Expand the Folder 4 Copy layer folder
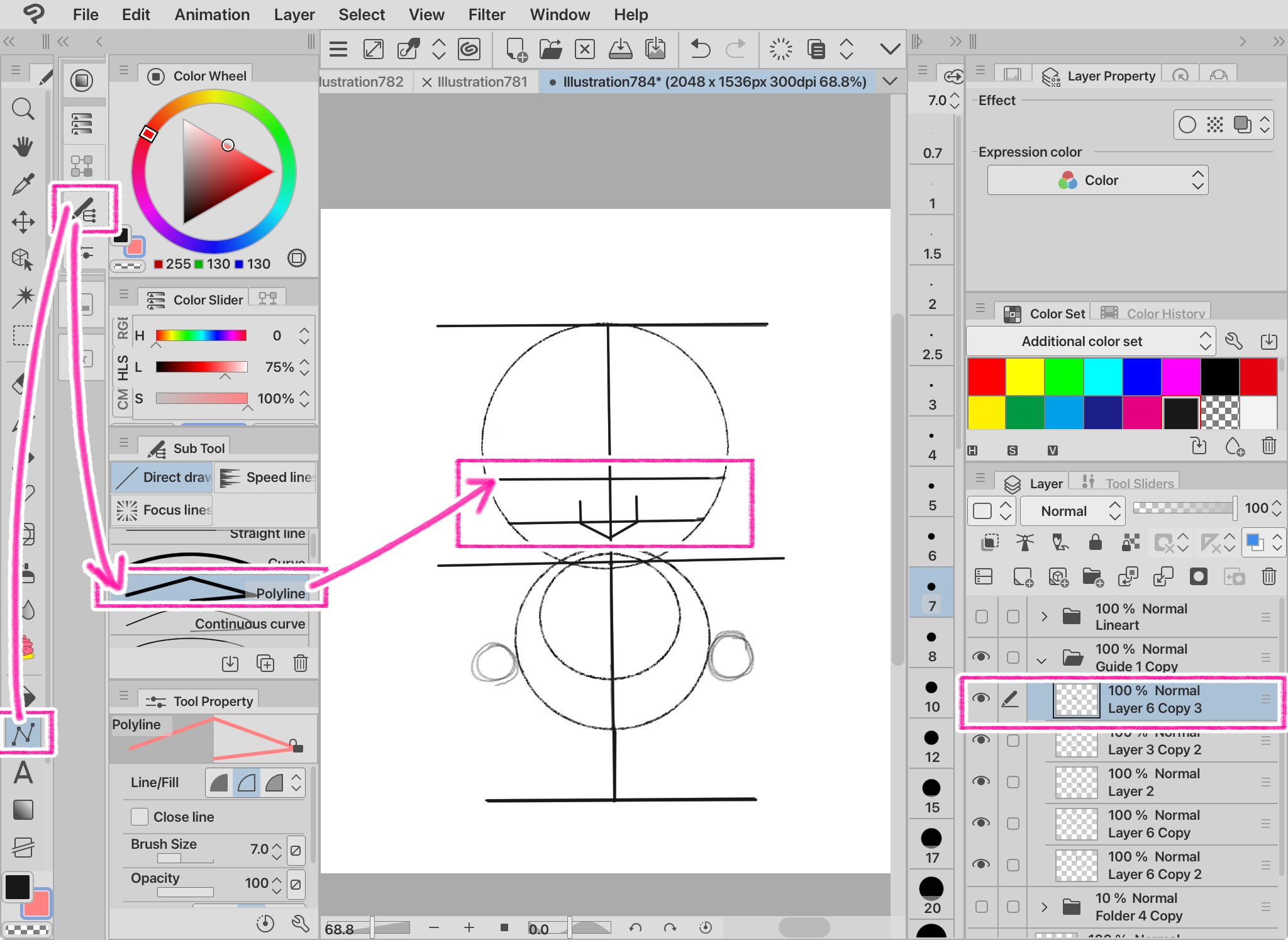The width and height of the screenshot is (1288, 940). click(1044, 907)
